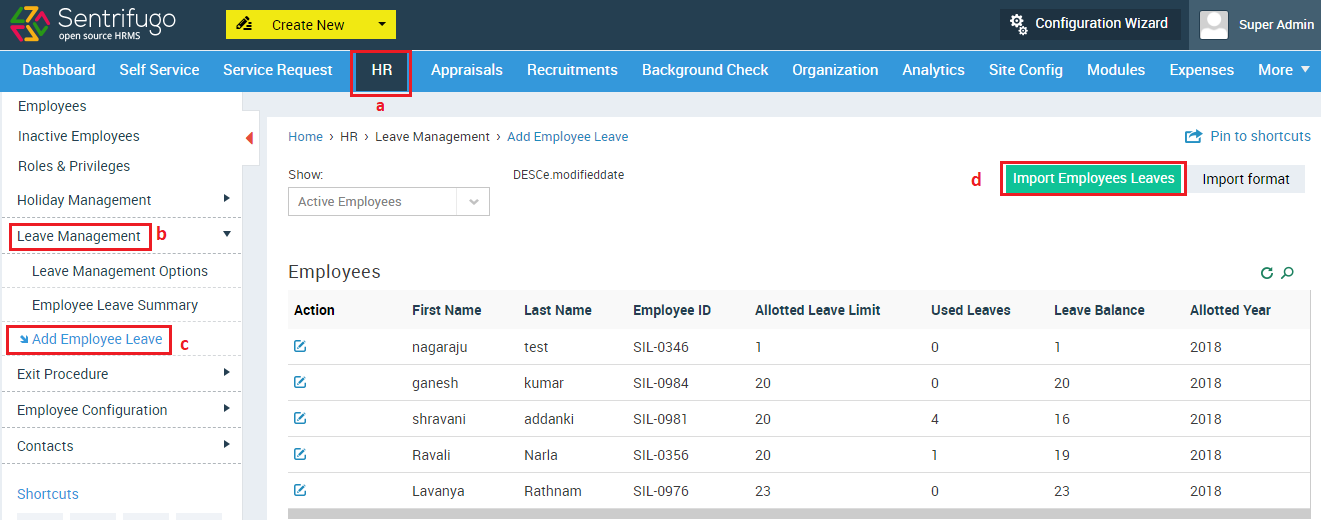Sort by Last Name column
The width and height of the screenshot is (1321, 520).
click(x=558, y=310)
